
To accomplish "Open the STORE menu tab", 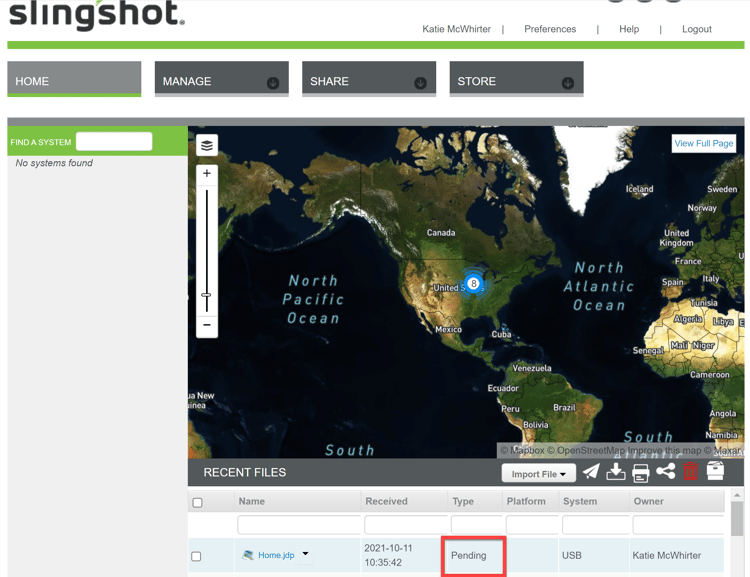I will coord(516,81).
